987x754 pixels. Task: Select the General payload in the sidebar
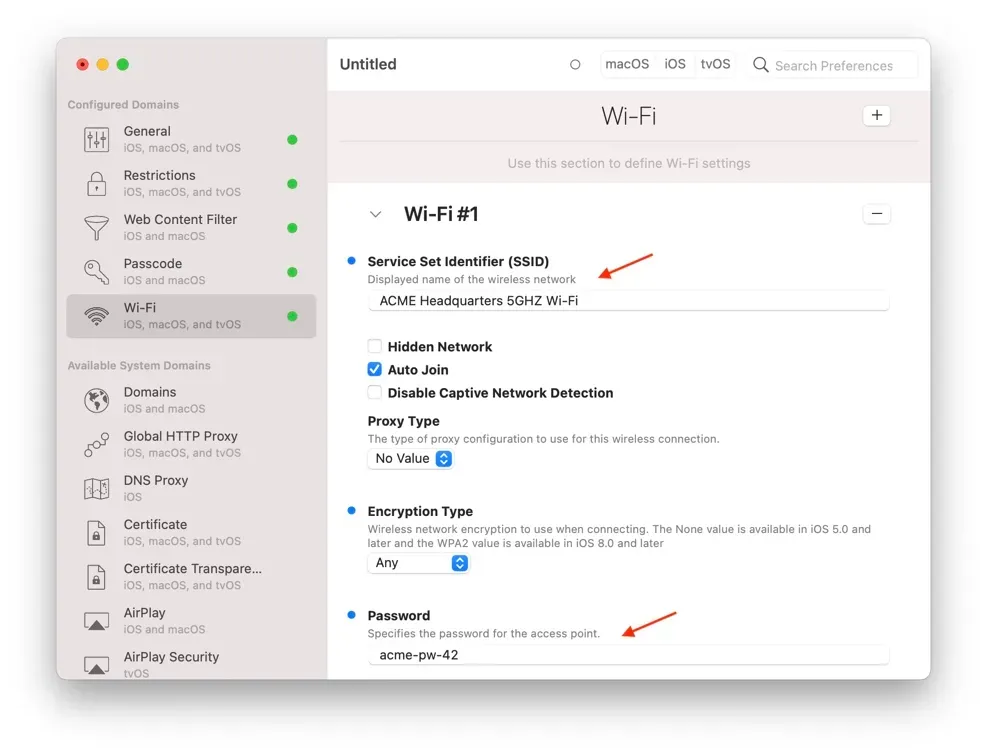pyautogui.click(x=95, y=138)
